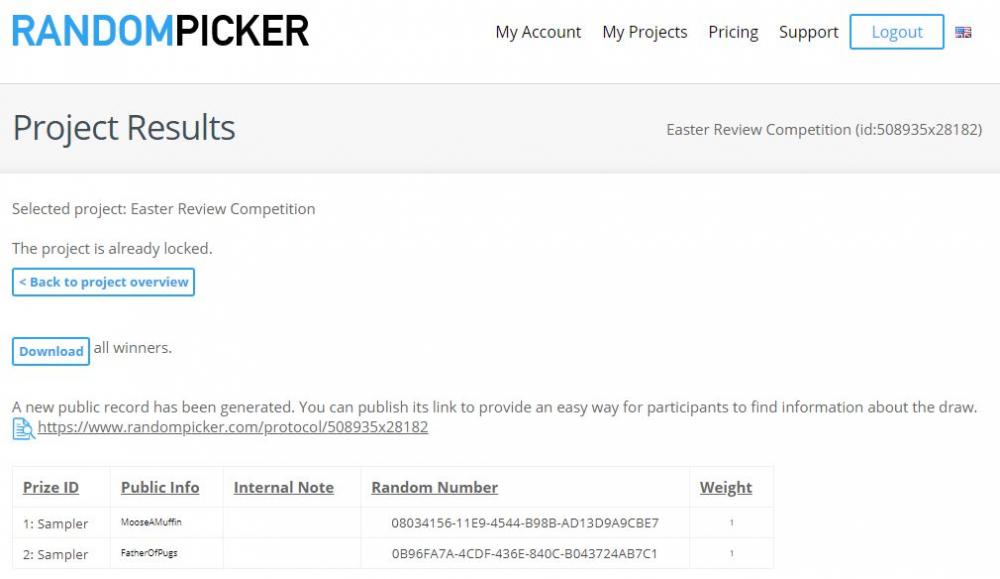Go back to project overview

pos(103,282)
